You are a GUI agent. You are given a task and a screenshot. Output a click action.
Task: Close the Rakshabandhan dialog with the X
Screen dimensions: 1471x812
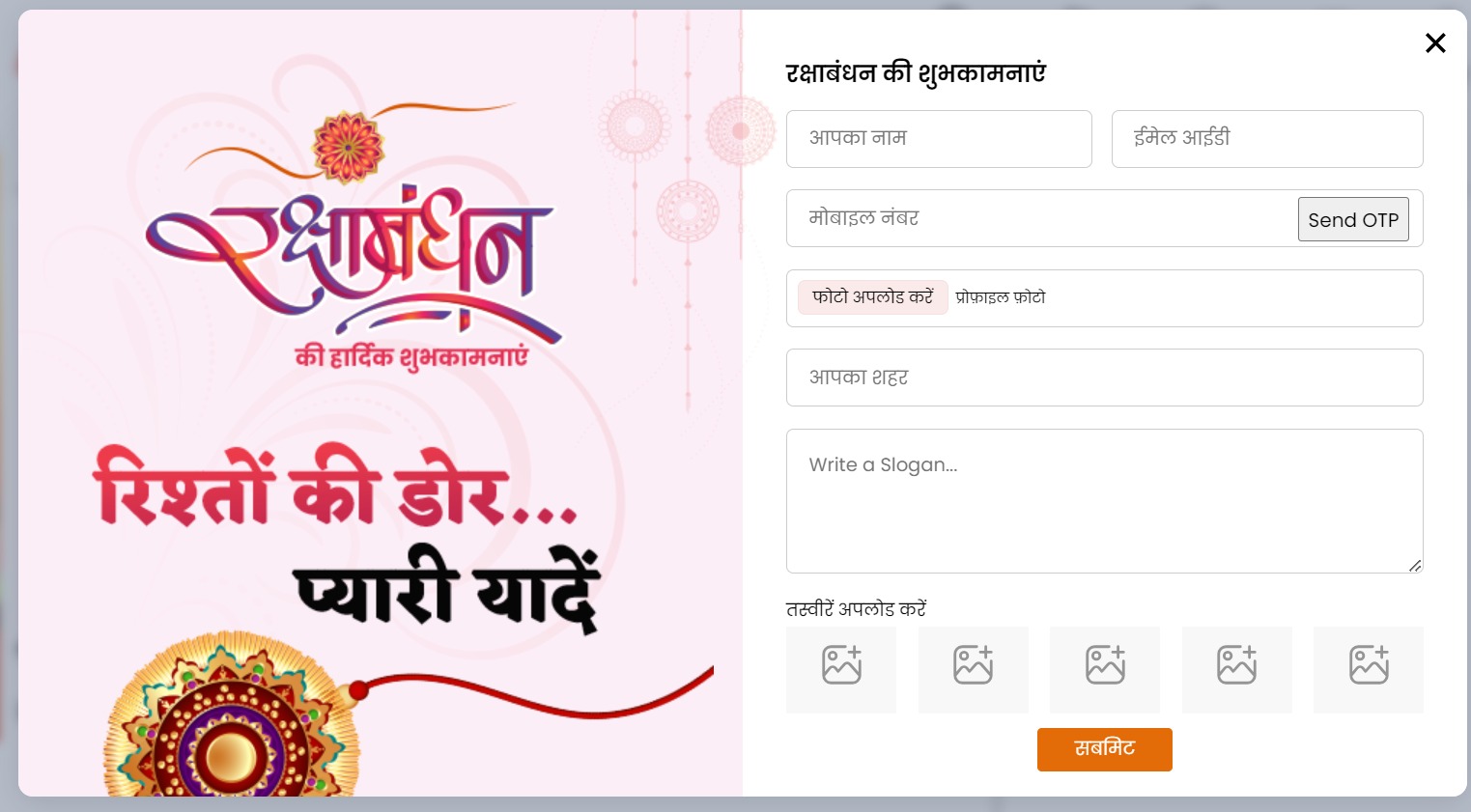pyautogui.click(x=1435, y=42)
